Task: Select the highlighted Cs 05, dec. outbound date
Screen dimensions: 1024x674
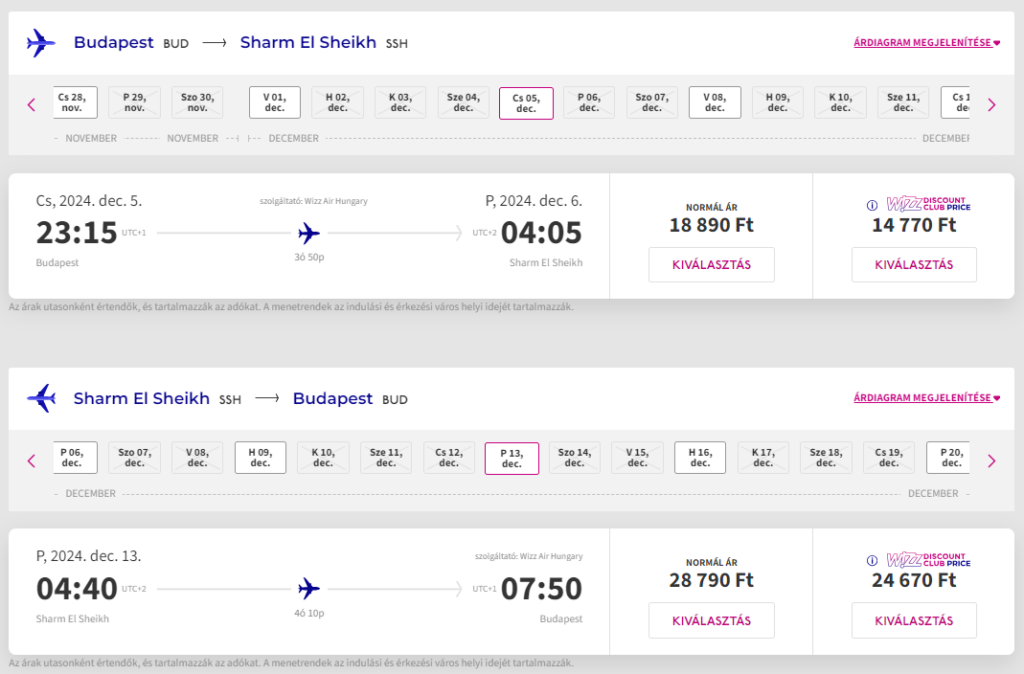Action: [526, 103]
